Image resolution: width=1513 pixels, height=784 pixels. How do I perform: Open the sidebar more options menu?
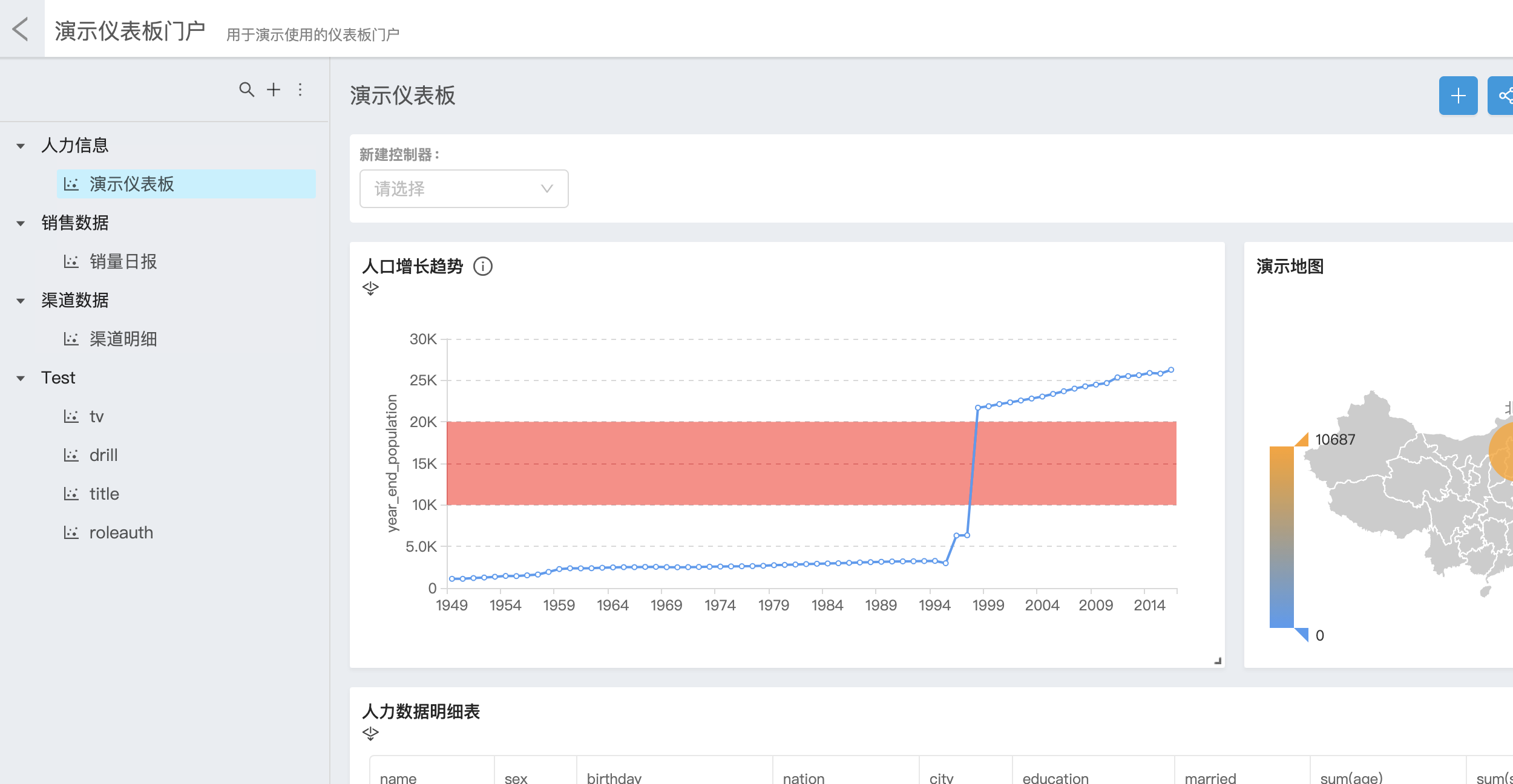tap(300, 90)
